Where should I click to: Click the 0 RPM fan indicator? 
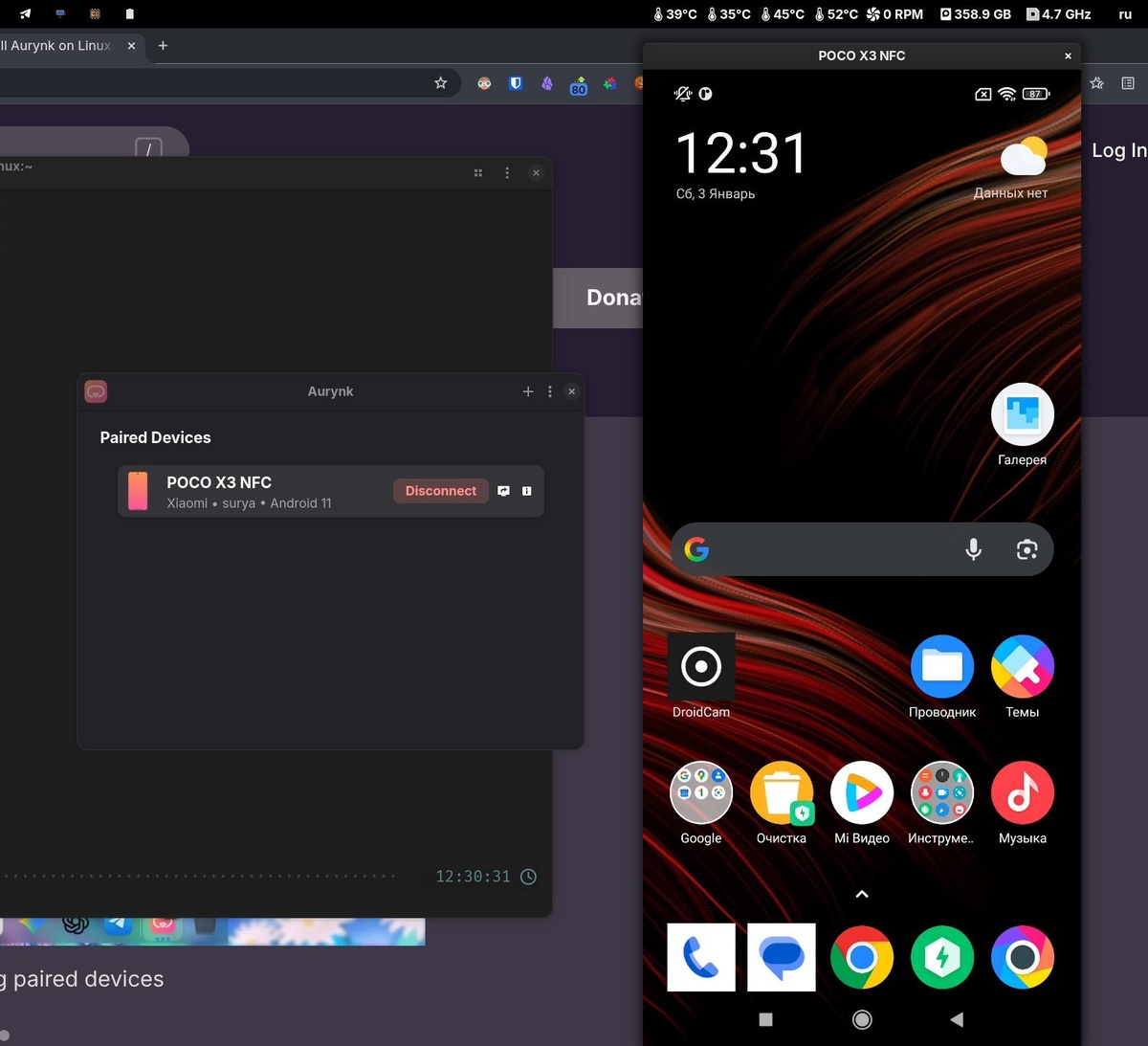click(x=894, y=14)
